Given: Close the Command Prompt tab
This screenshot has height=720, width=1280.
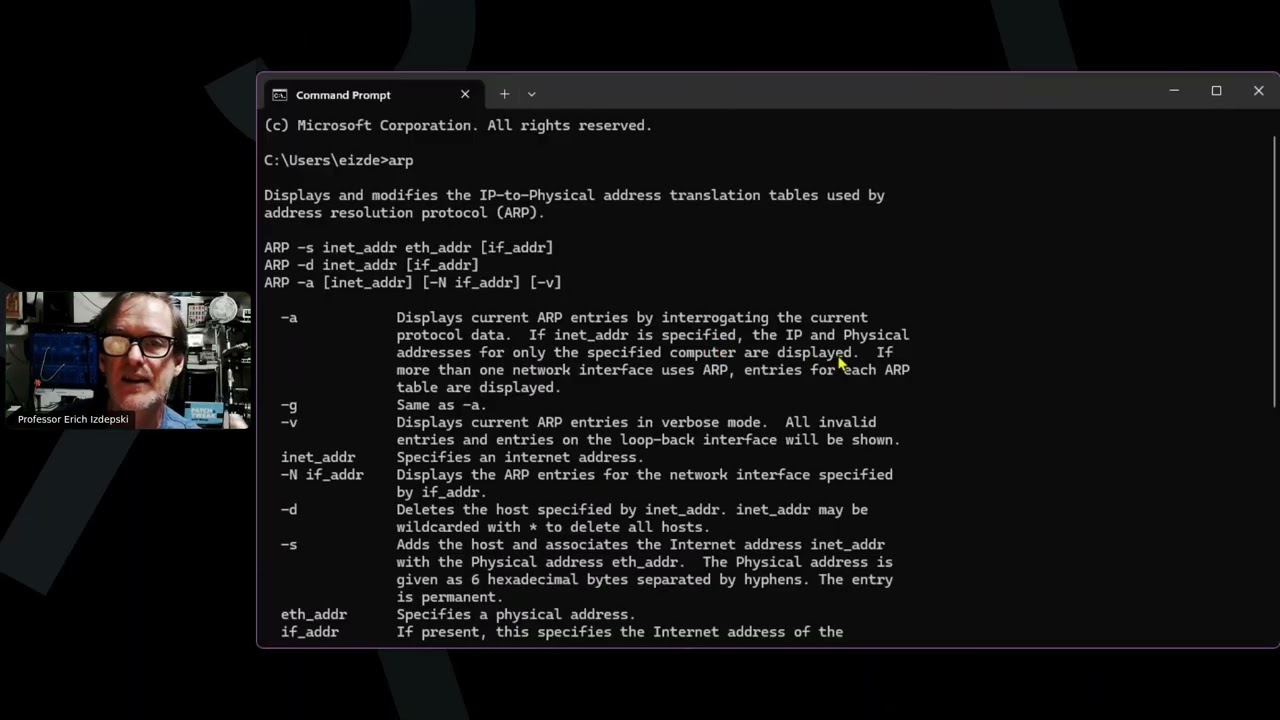Looking at the screenshot, I should pyautogui.click(x=465, y=94).
